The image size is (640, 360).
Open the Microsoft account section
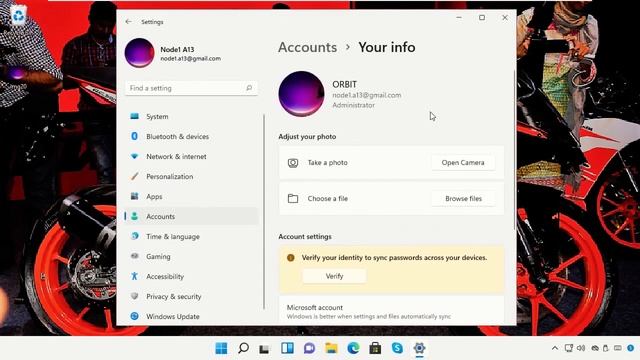(x=391, y=311)
